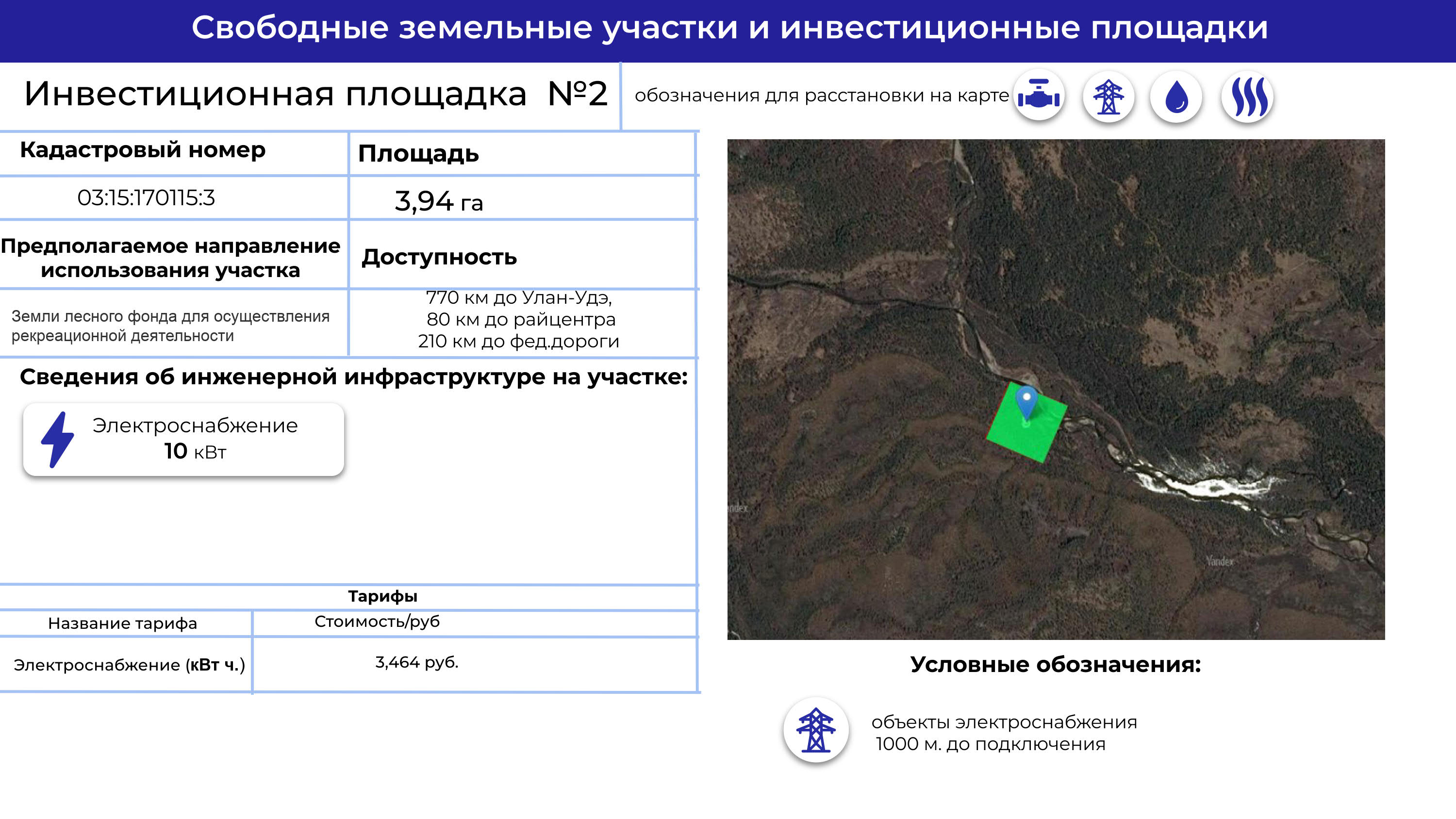Image resolution: width=1456 pixels, height=819 pixels.
Task: Click the Название тарифа column header
Action: pyautogui.click(x=123, y=623)
